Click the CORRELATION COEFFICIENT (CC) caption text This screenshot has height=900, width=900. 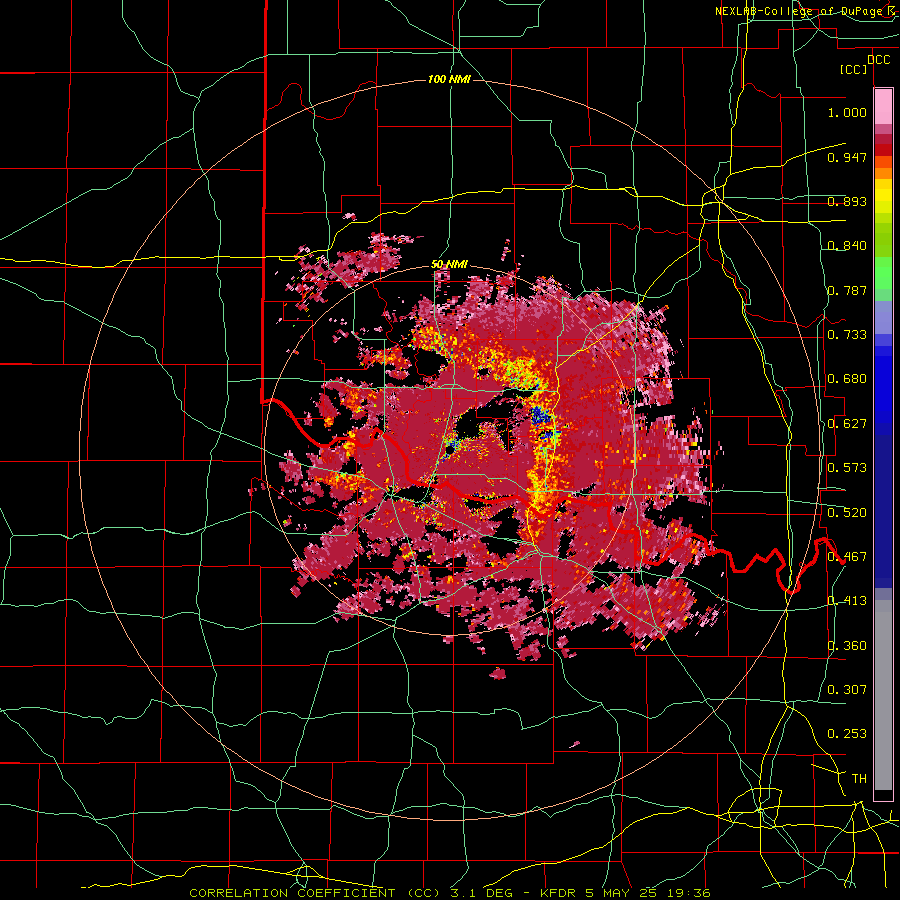314,893
